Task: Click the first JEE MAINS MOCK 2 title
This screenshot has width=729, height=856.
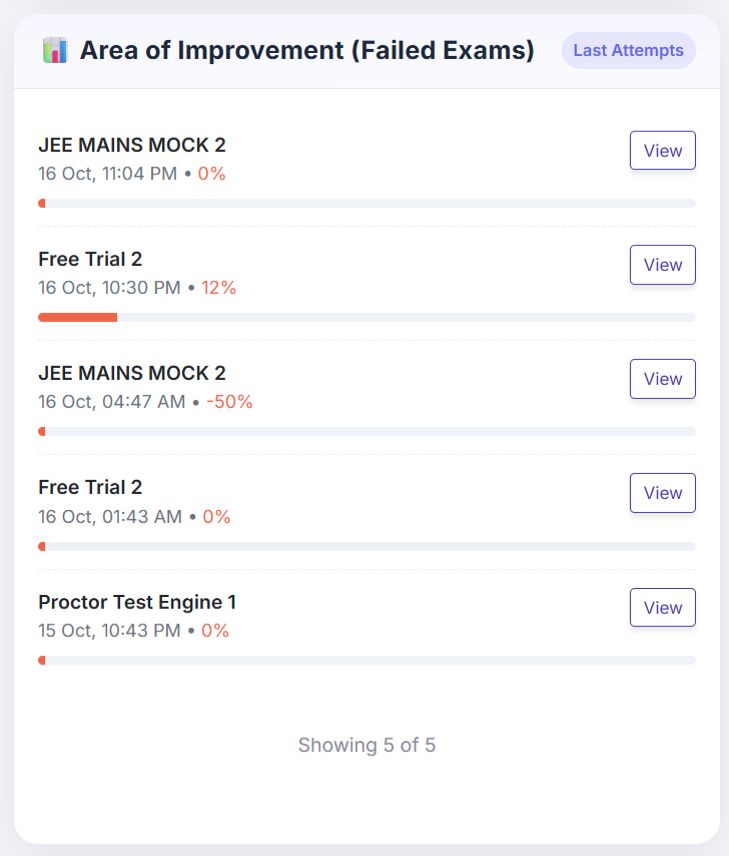Action: 132,145
